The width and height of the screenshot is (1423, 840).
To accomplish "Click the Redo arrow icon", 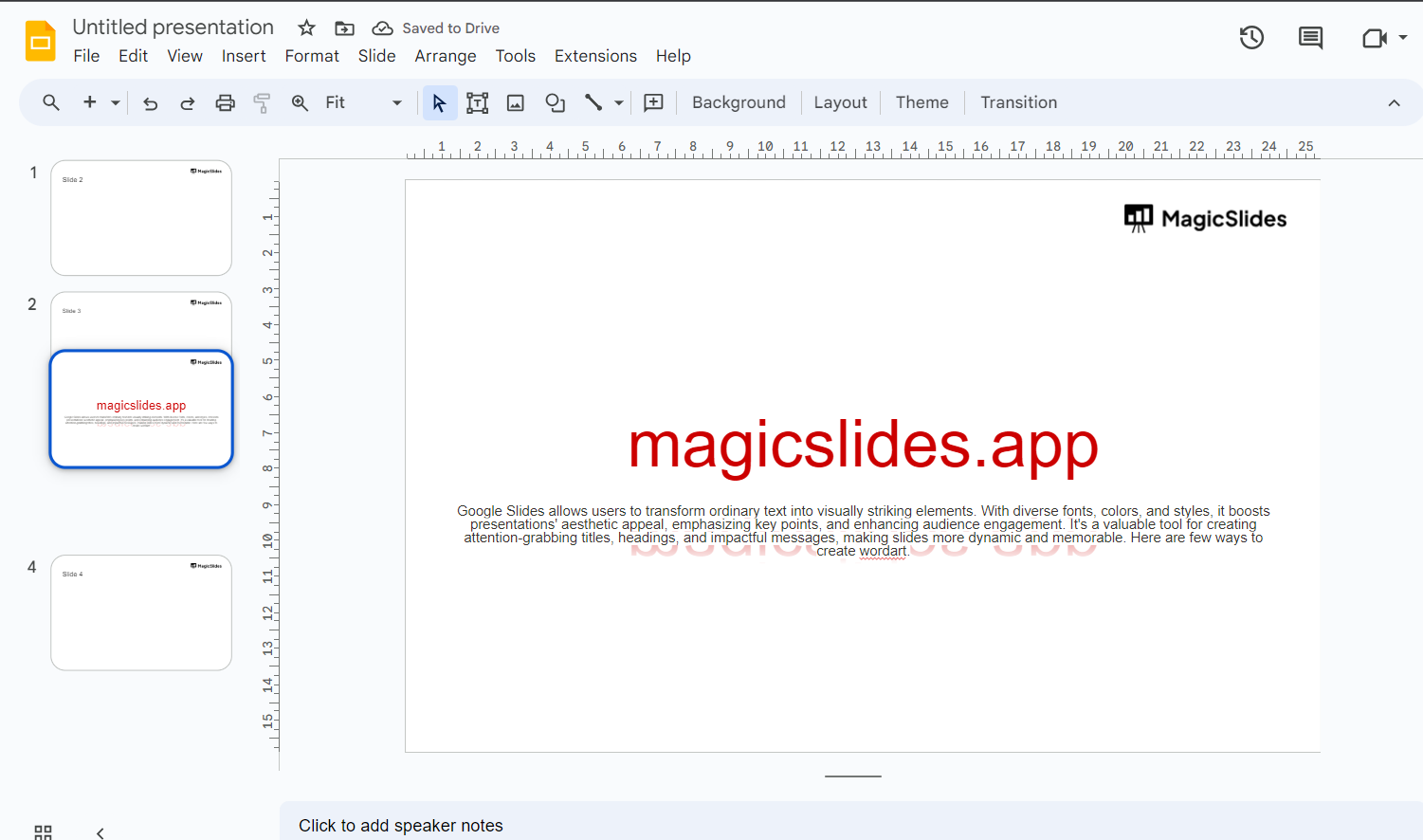I will [188, 103].
